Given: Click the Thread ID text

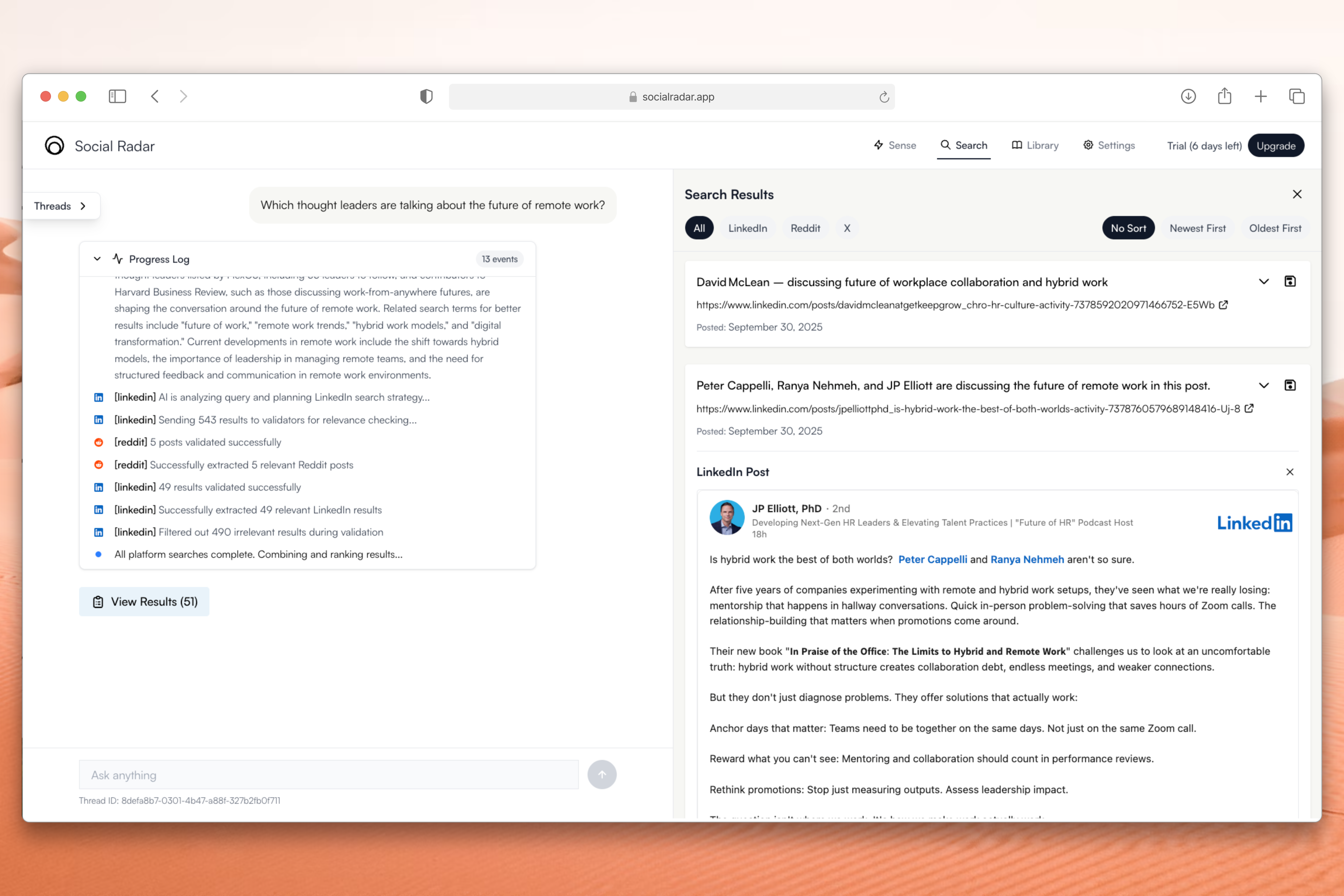Looking at the screenshot, I should (179, 800).
